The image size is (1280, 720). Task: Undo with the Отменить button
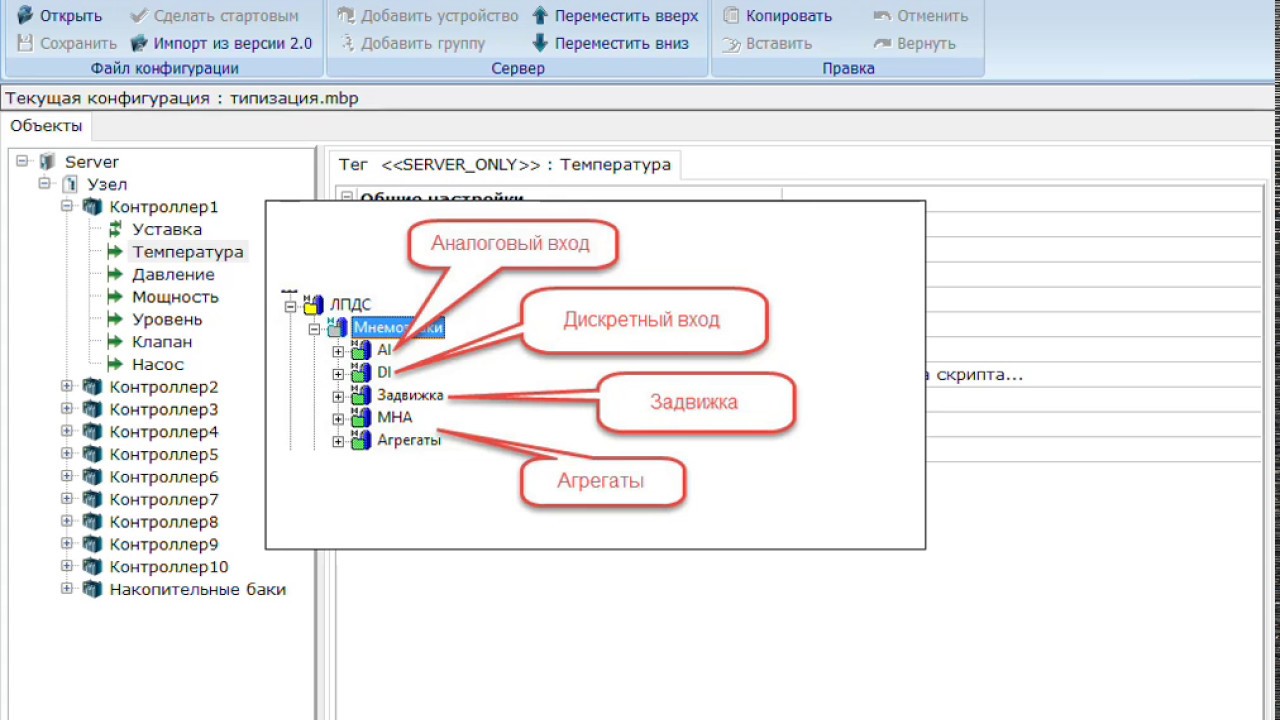920,16
